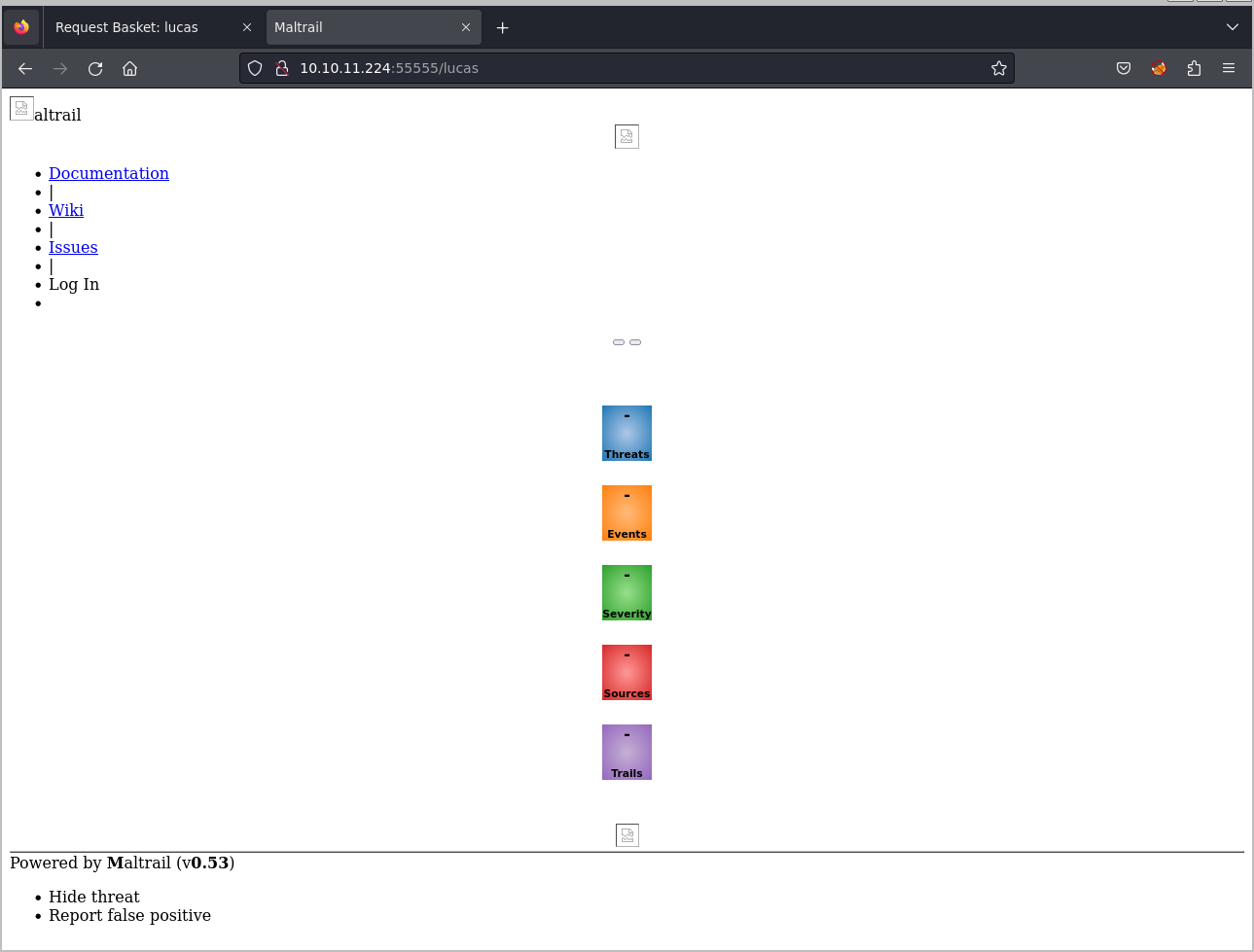
Task: Hide threat via the footer option
Action: tap(93, 897)
